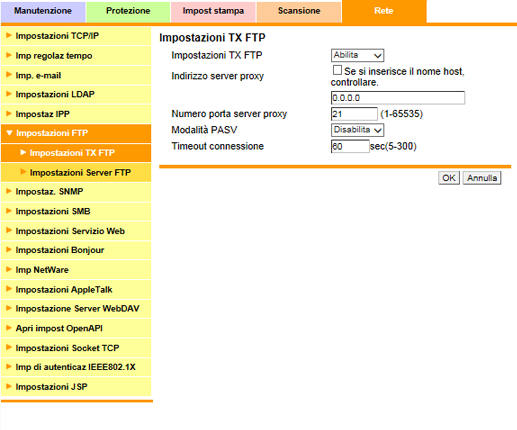Open Impostazioni LDAP page

pyautogui.click(x=76, y=95)
